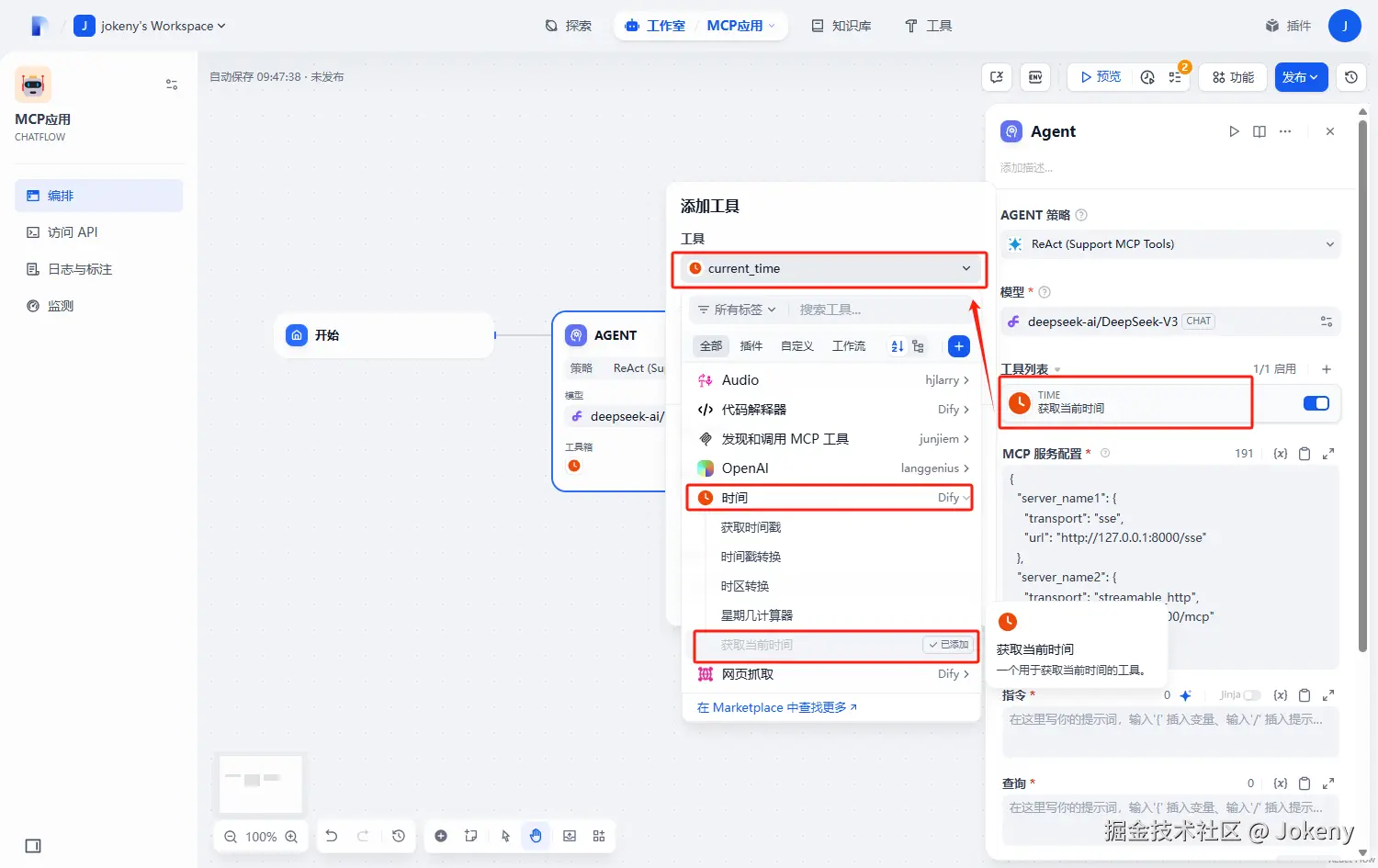This screenshot has height=868, width=1378.
Task: Toggle the Jinja switch in 指令
Action: click(x=1251, y=695)
